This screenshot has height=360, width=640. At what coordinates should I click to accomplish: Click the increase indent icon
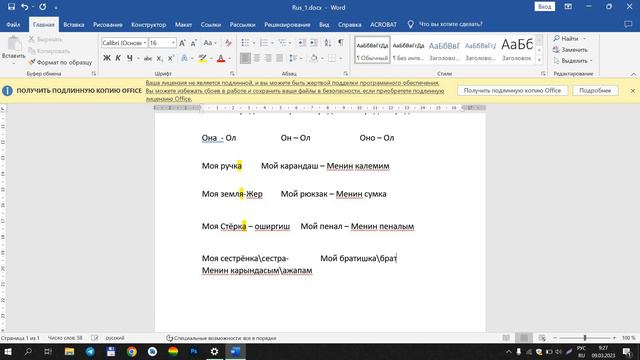[313, 43]
